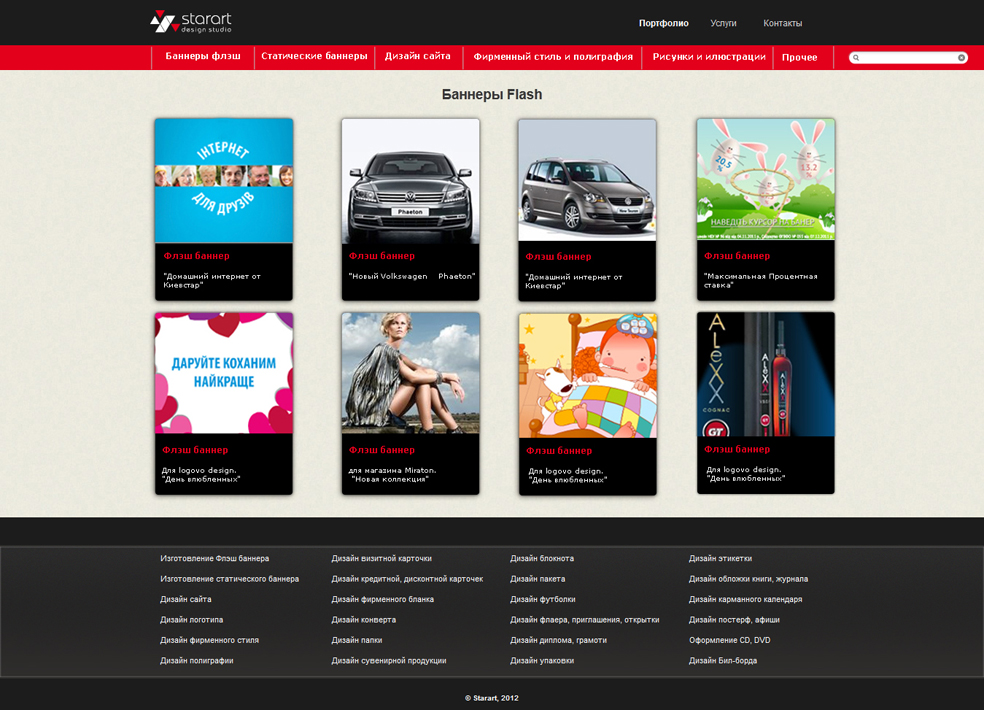
Task: Open footer link Дизайн футболки
Action: [x=543, y=599]
